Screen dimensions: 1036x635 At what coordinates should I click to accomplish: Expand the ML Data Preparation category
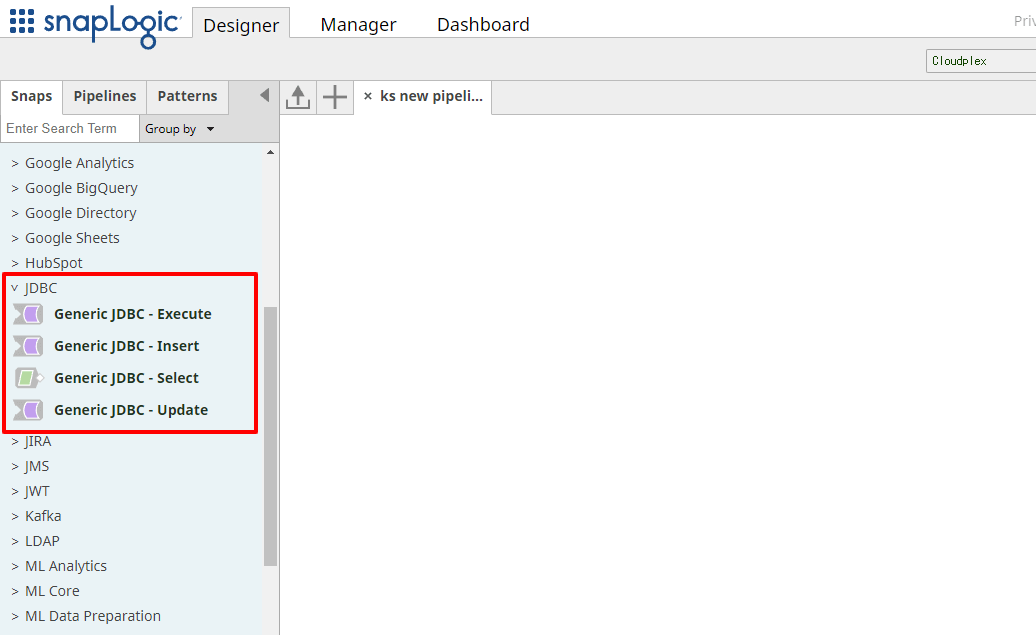pos(86,616)
